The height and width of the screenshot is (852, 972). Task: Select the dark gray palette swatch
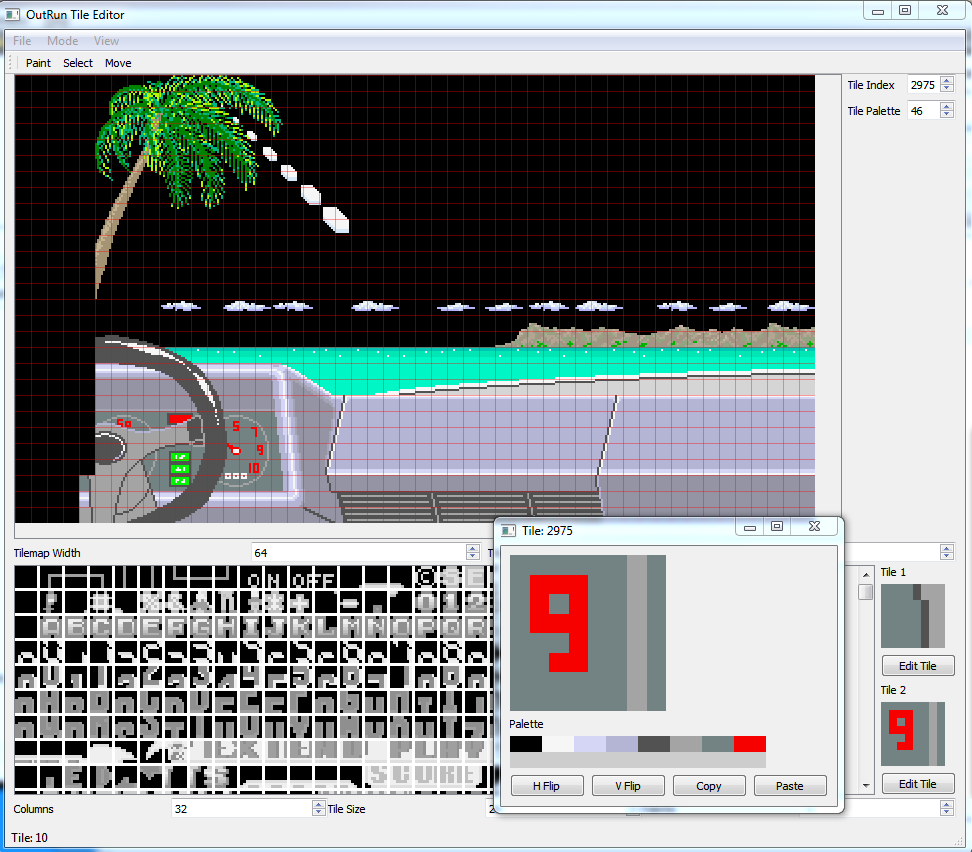tap(654, 744)
